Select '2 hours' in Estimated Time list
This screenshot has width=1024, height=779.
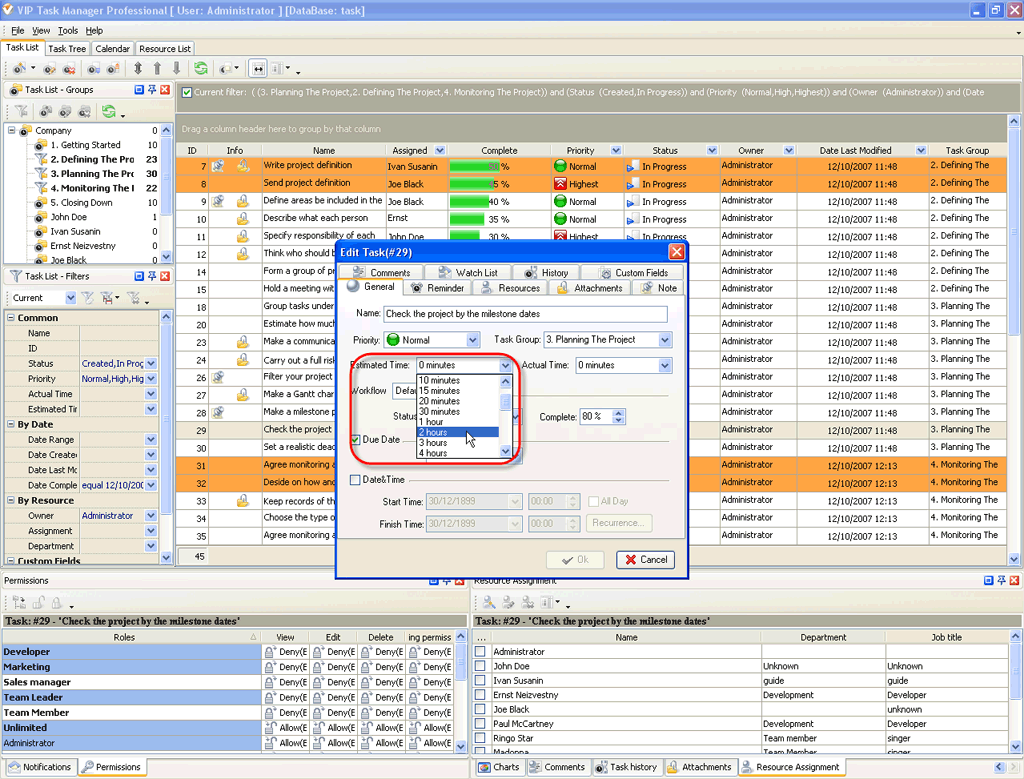pos(458,432)
